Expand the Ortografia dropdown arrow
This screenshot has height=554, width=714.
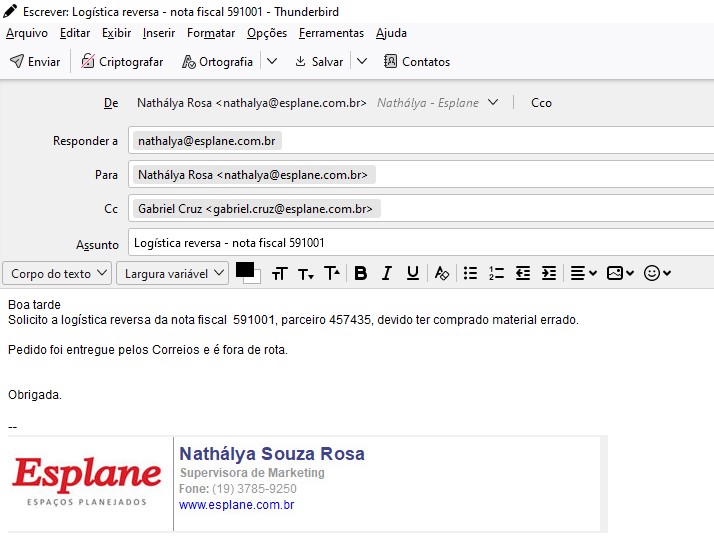(x=272, y=62)
